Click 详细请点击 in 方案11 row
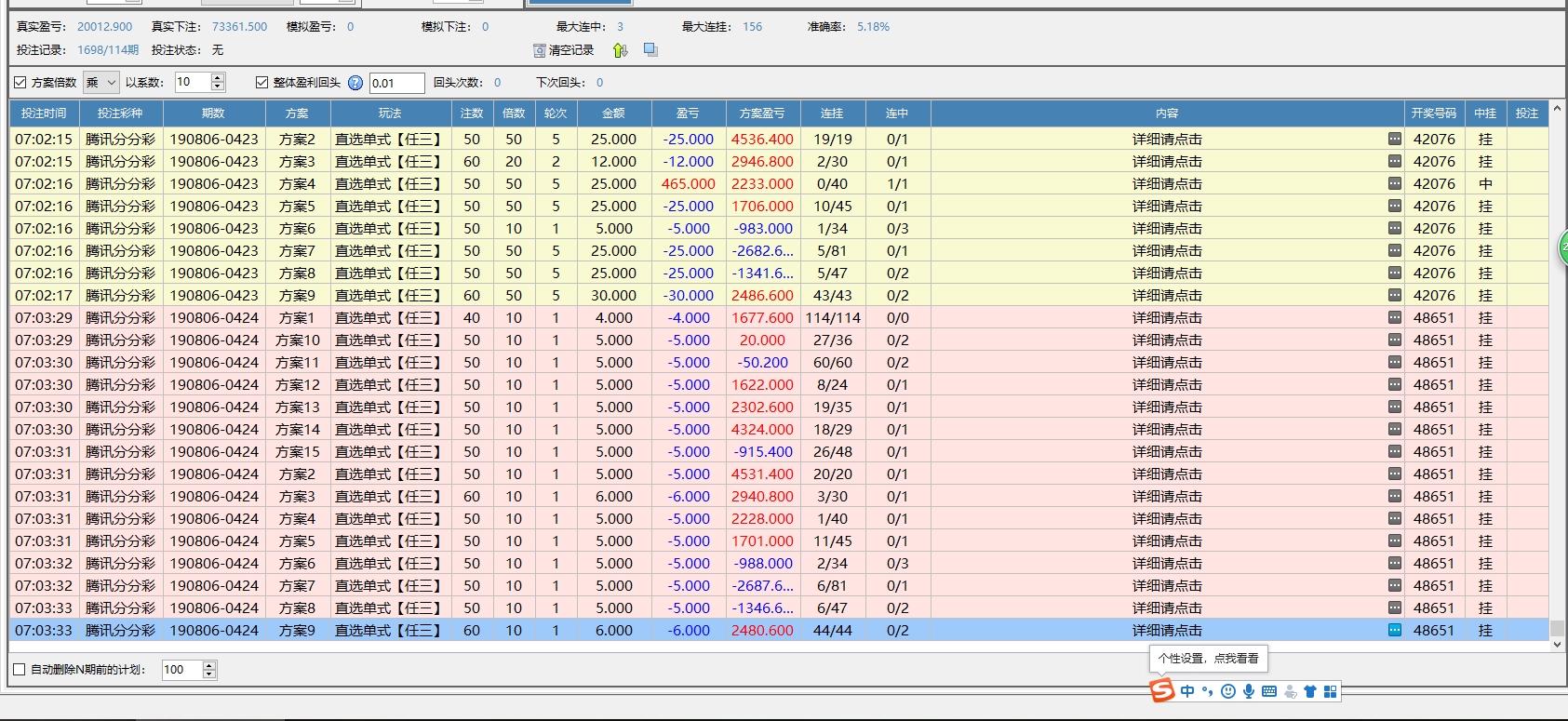Viewport: 1568px width, 721px height. 1167,362
